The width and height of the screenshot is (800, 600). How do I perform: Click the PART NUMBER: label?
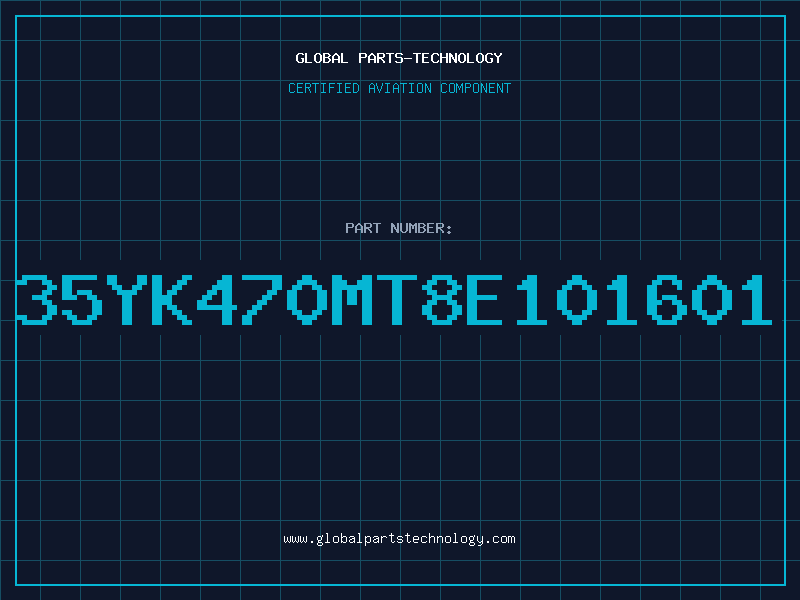click(x=398, y=228)
